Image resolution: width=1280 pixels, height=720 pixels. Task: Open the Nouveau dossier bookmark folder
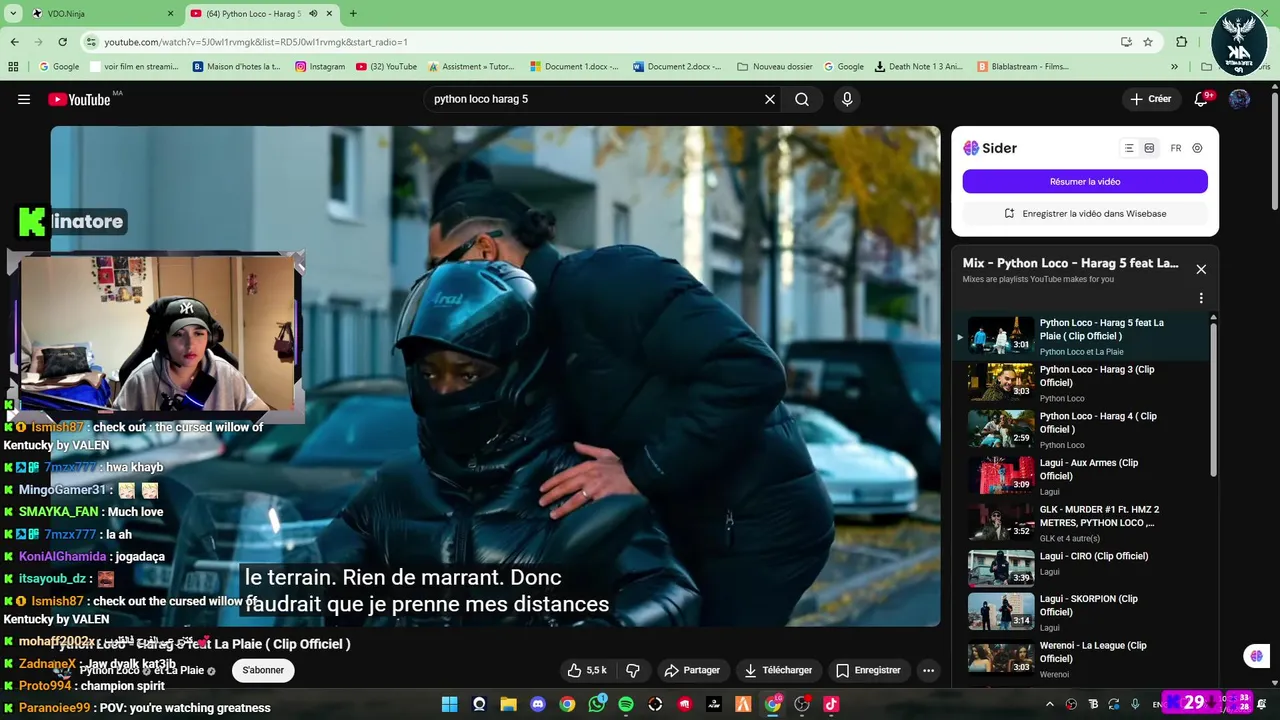tap(775, 67)
